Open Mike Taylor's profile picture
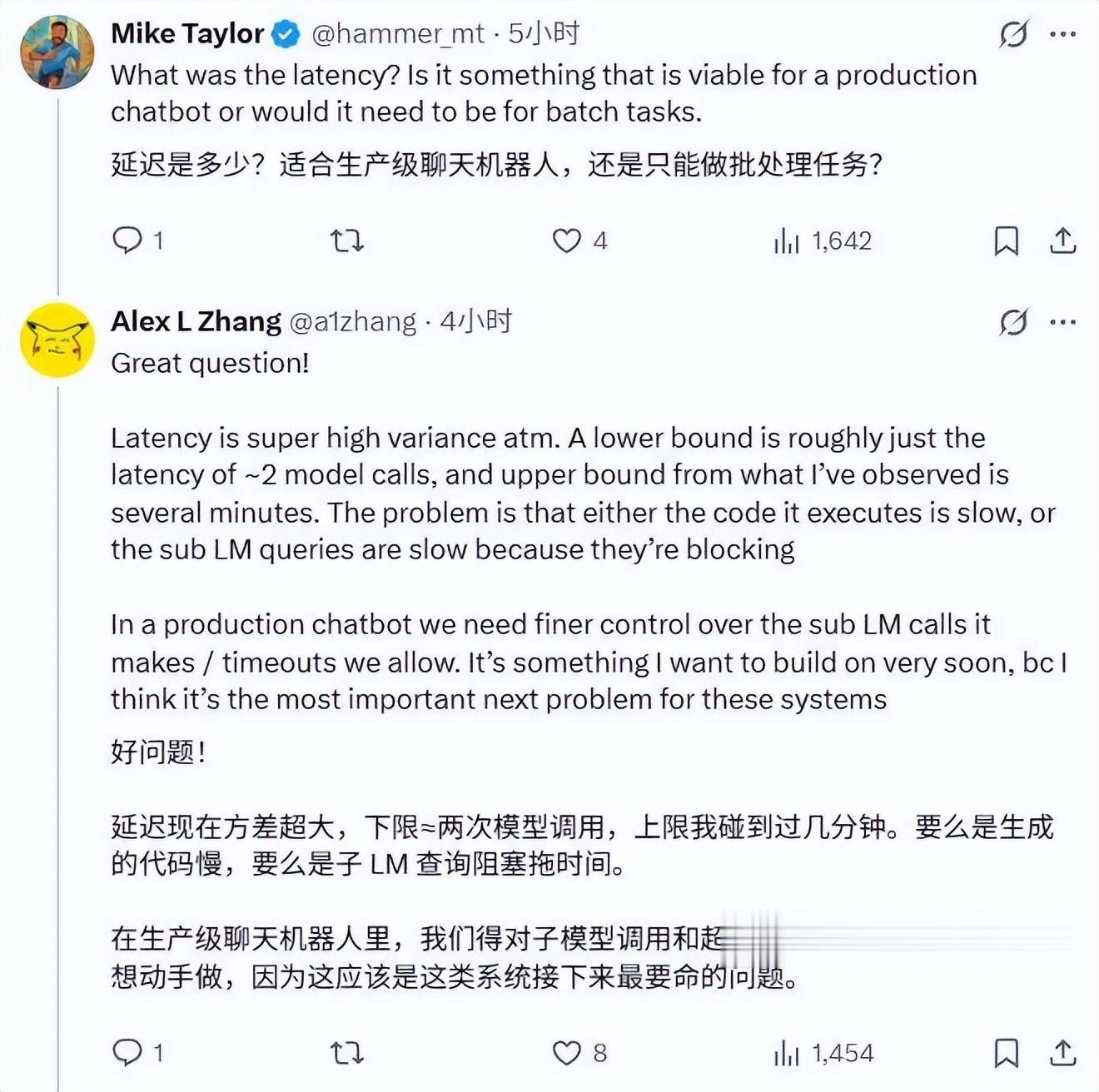Screen dimensions: 1099x1092 (57, 52)
